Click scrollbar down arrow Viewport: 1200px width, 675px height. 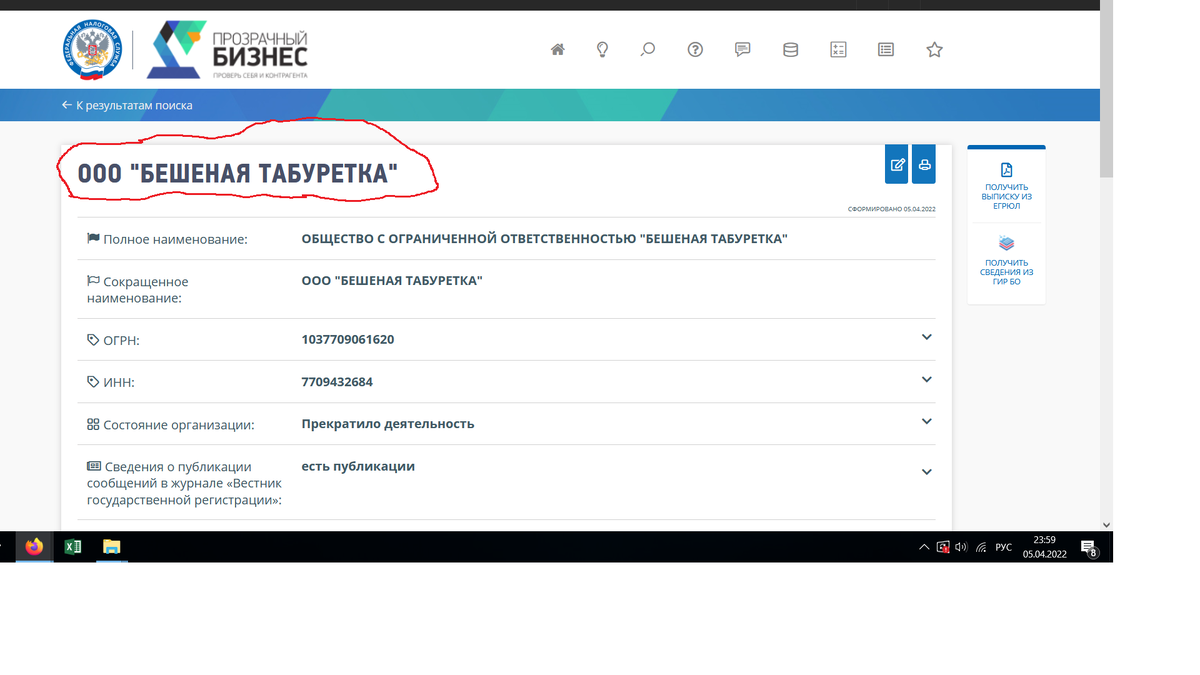pyautogui.click(x=1106, y=524)
